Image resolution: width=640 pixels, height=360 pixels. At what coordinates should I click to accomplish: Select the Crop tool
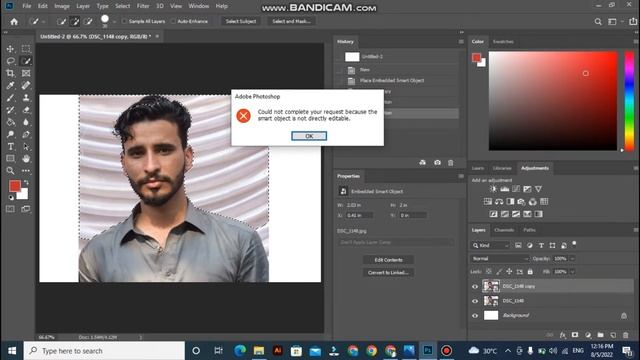[x=10, y=73]
